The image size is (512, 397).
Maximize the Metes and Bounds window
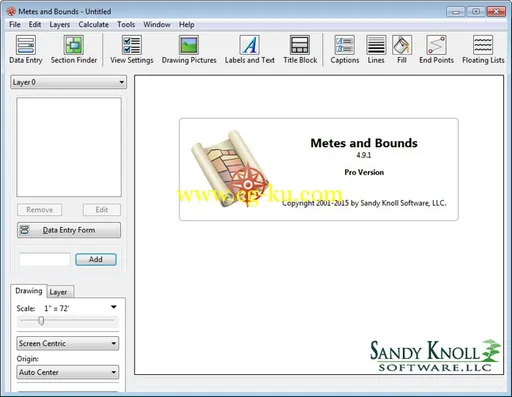476,12
